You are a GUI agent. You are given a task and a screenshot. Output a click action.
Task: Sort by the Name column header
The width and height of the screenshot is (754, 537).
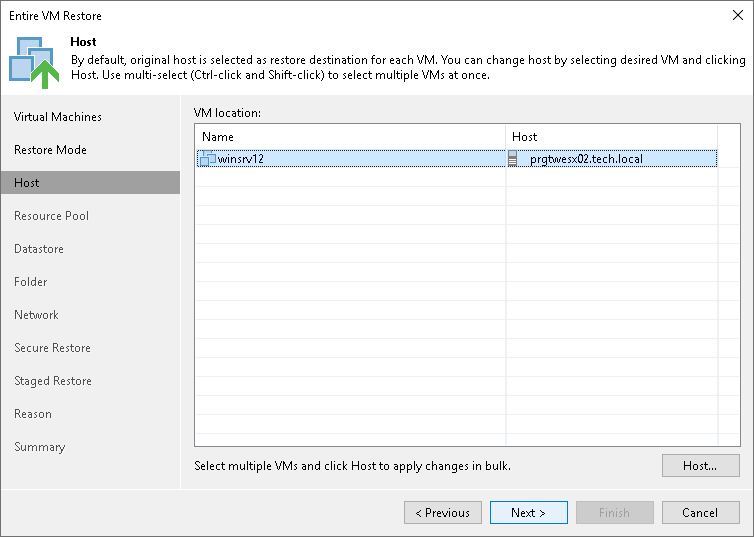350,137
